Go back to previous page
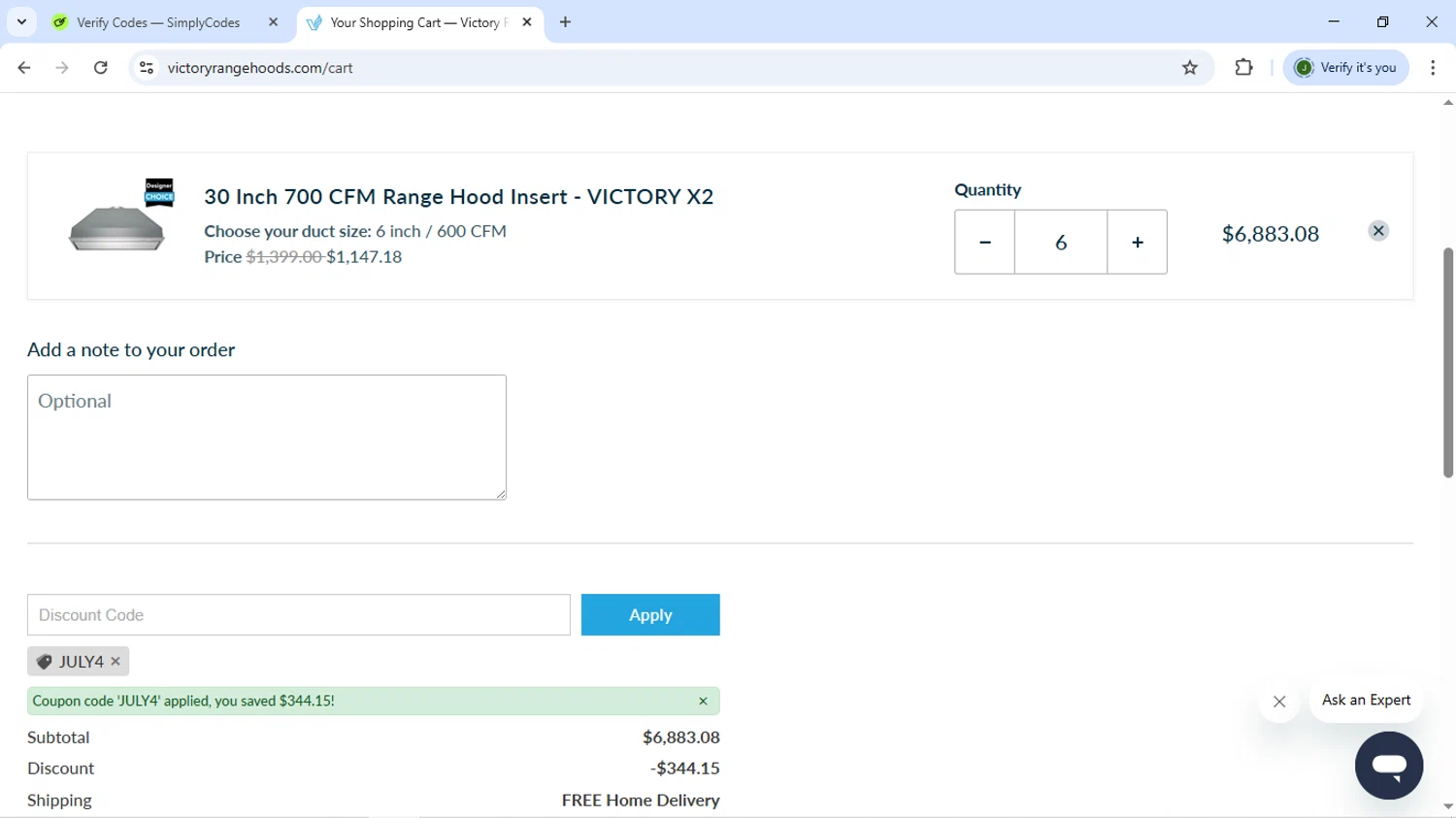The width and height of the screenshot is (1456, 818). point(24,68)
